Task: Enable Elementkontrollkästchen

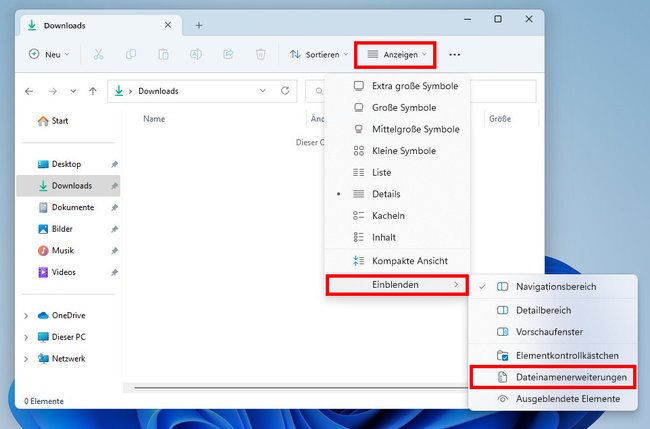Action: pos(553,356)
